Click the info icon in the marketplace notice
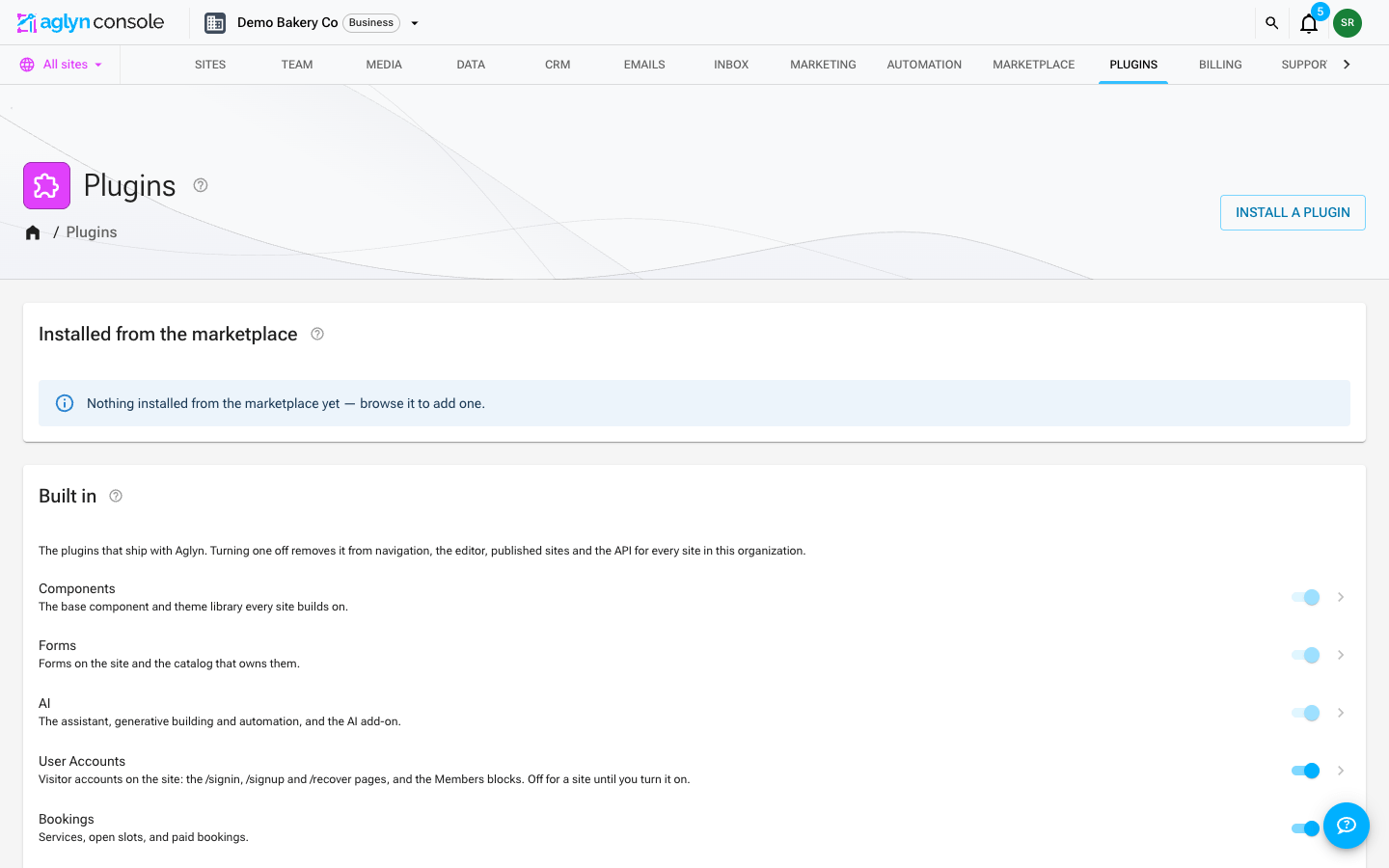The image size is (1389, 868). (x=65, y=403)
